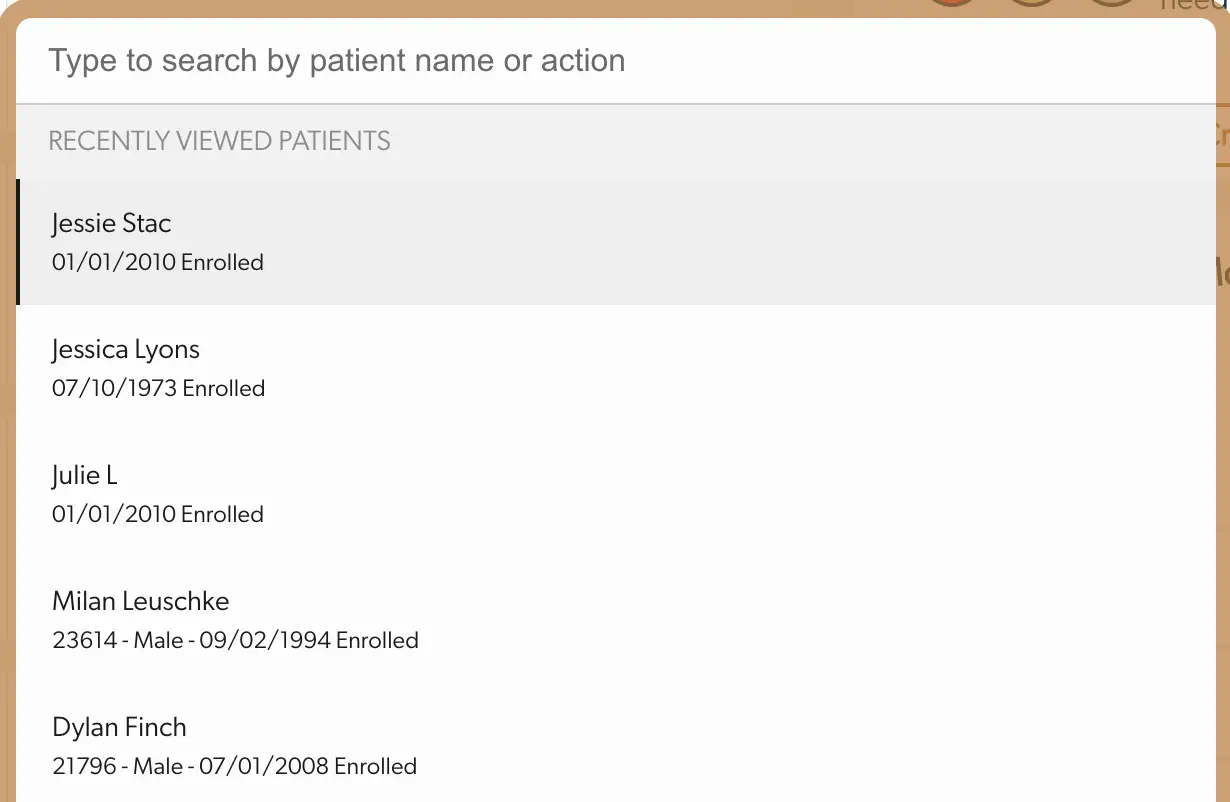Click the partially visible item below the Cr button
Viewport: 1230px width, 802px height.
(1222, 272)
